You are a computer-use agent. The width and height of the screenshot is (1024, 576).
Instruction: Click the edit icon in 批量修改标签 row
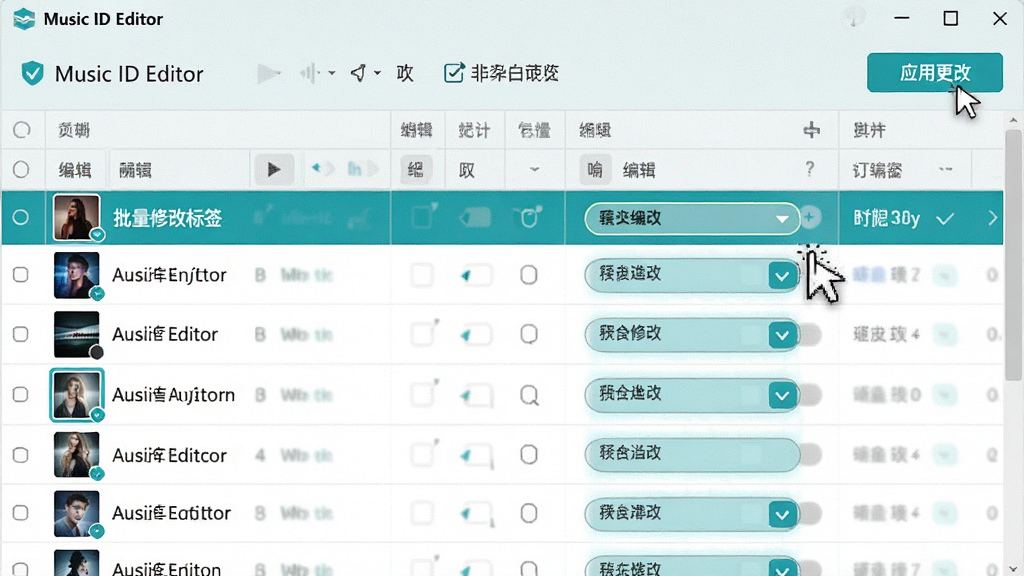click(x=423, y=217)
